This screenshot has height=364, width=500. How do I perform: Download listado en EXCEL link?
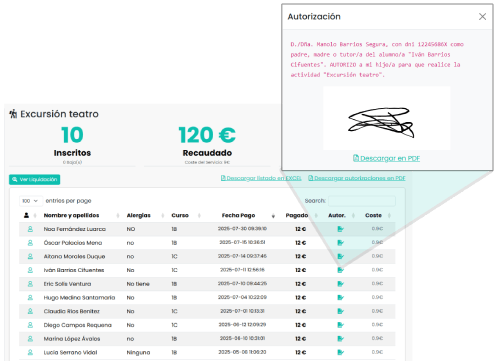pos(261,178)
